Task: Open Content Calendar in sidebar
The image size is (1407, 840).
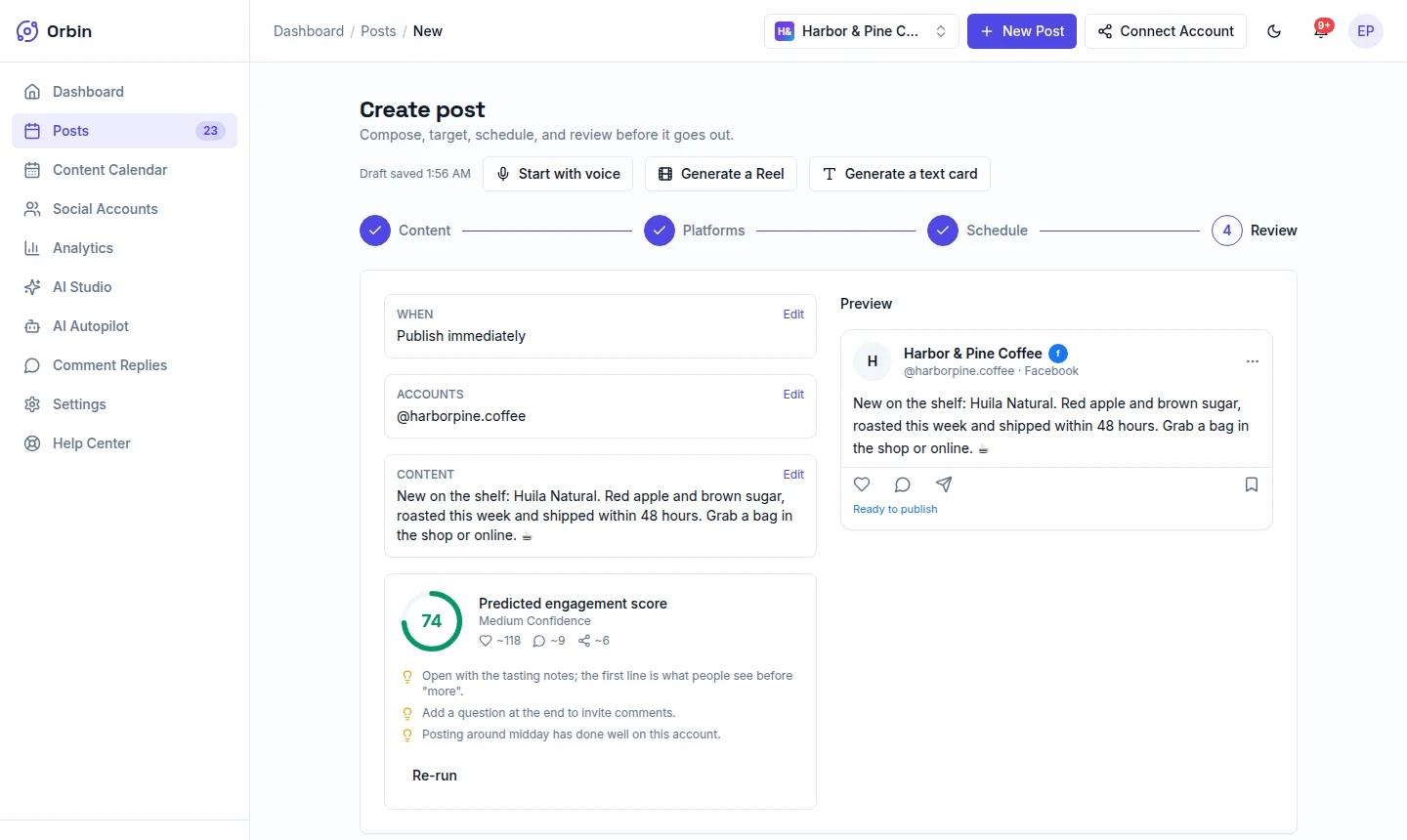Action: [x=124, y=170]
